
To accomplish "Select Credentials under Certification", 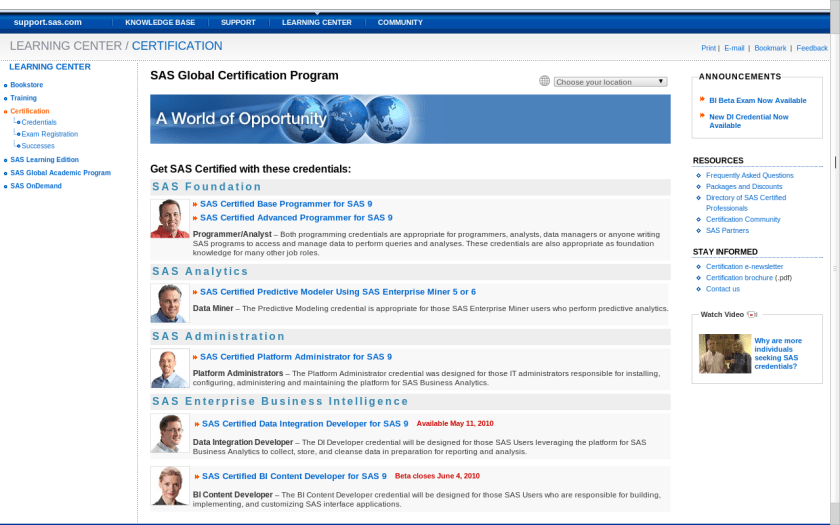I will coord(39,122).
